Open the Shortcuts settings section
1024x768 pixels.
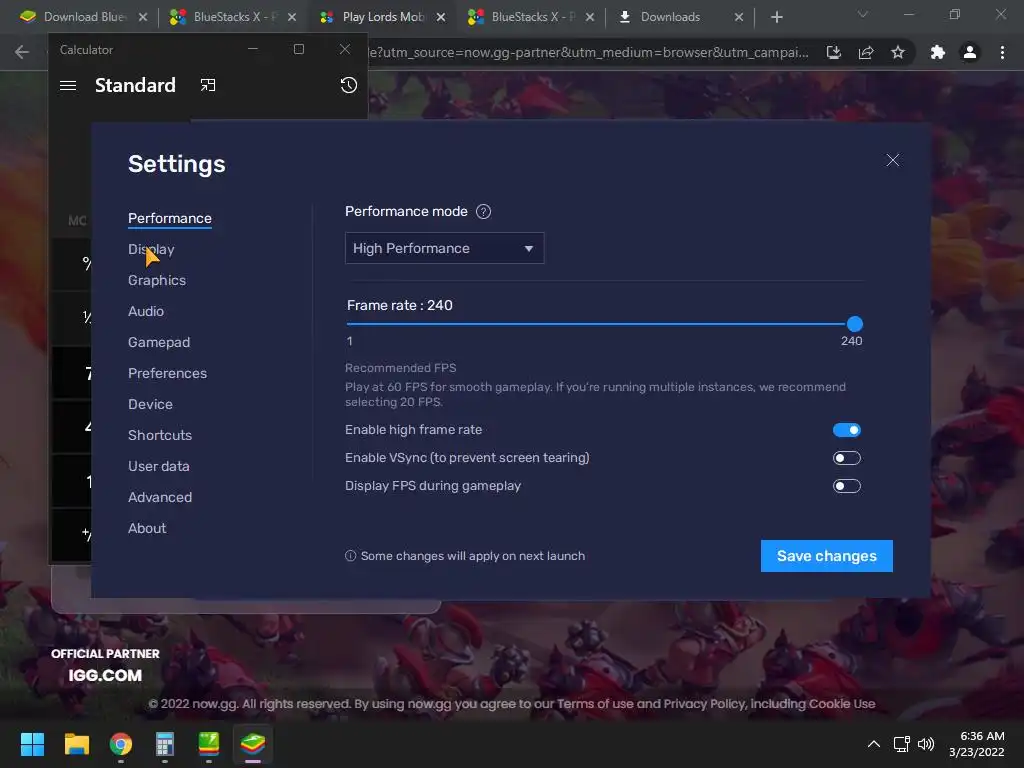pyautogui.click(x=160, y=435)
